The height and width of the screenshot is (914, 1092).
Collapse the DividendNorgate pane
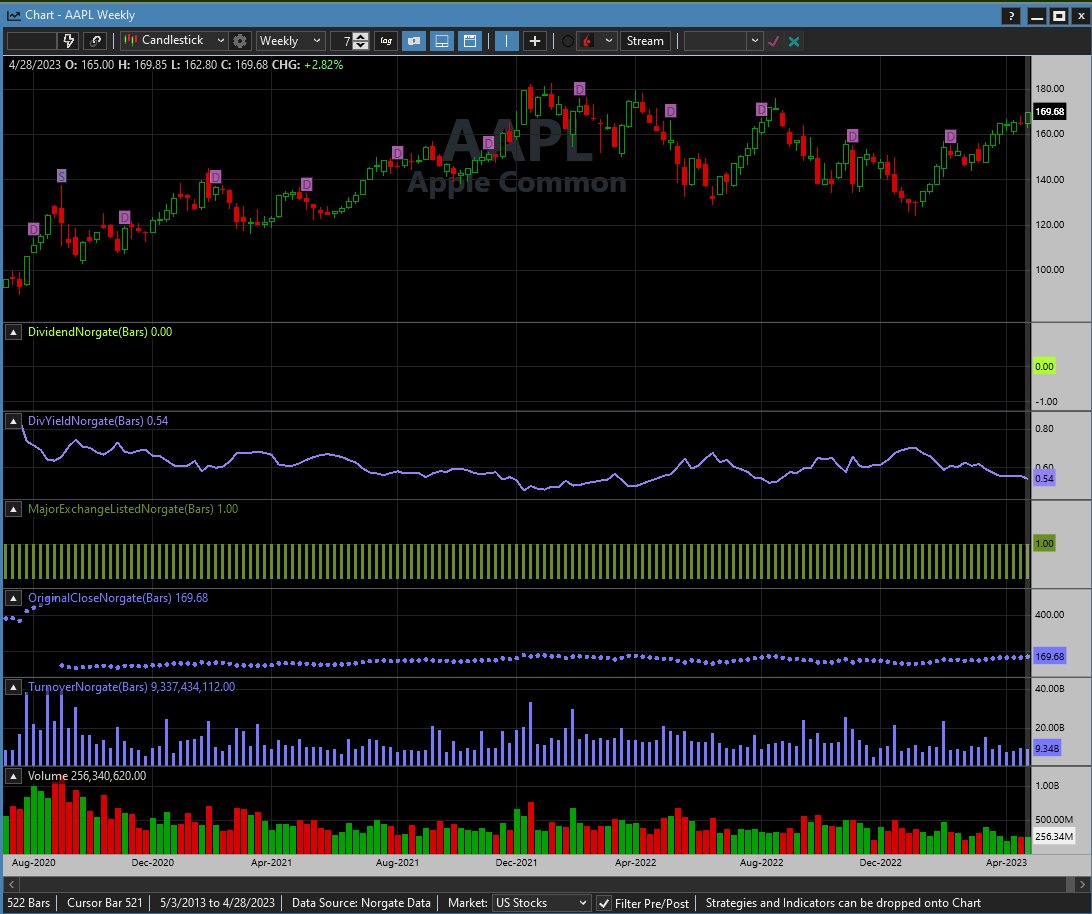[13, 332]
